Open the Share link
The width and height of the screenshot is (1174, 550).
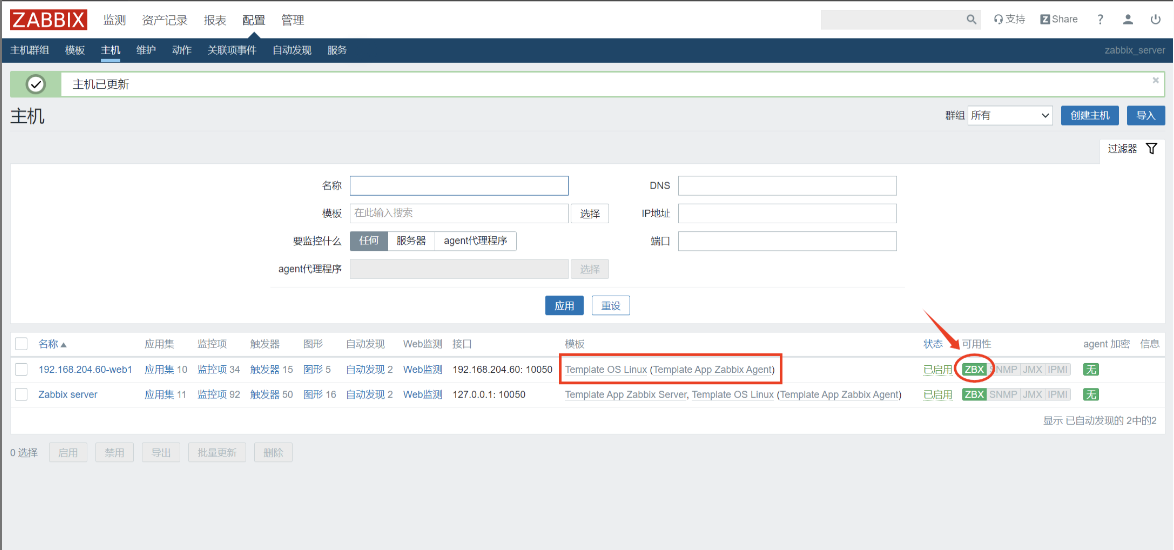(x=1059, y=19)
